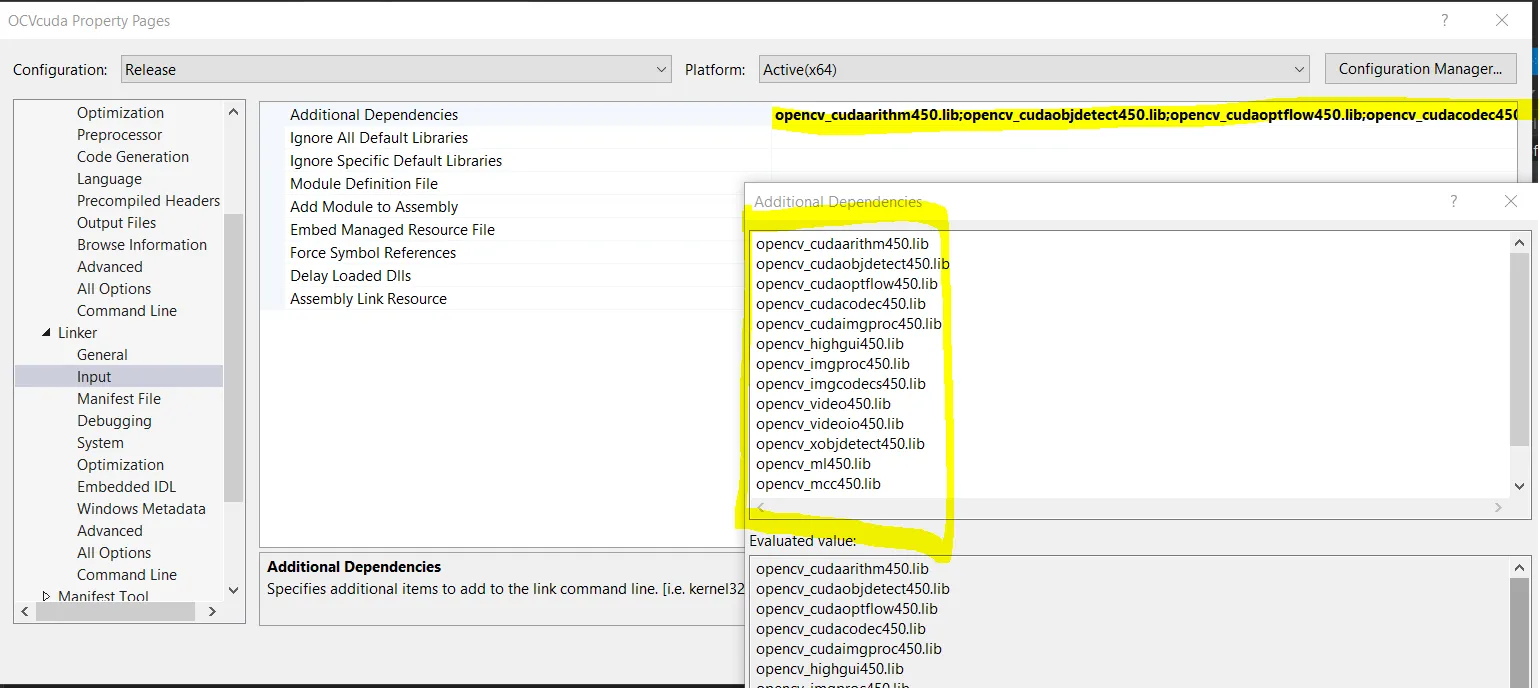Click the dependencies edit box scroll up arrow

pos(1520,242)
